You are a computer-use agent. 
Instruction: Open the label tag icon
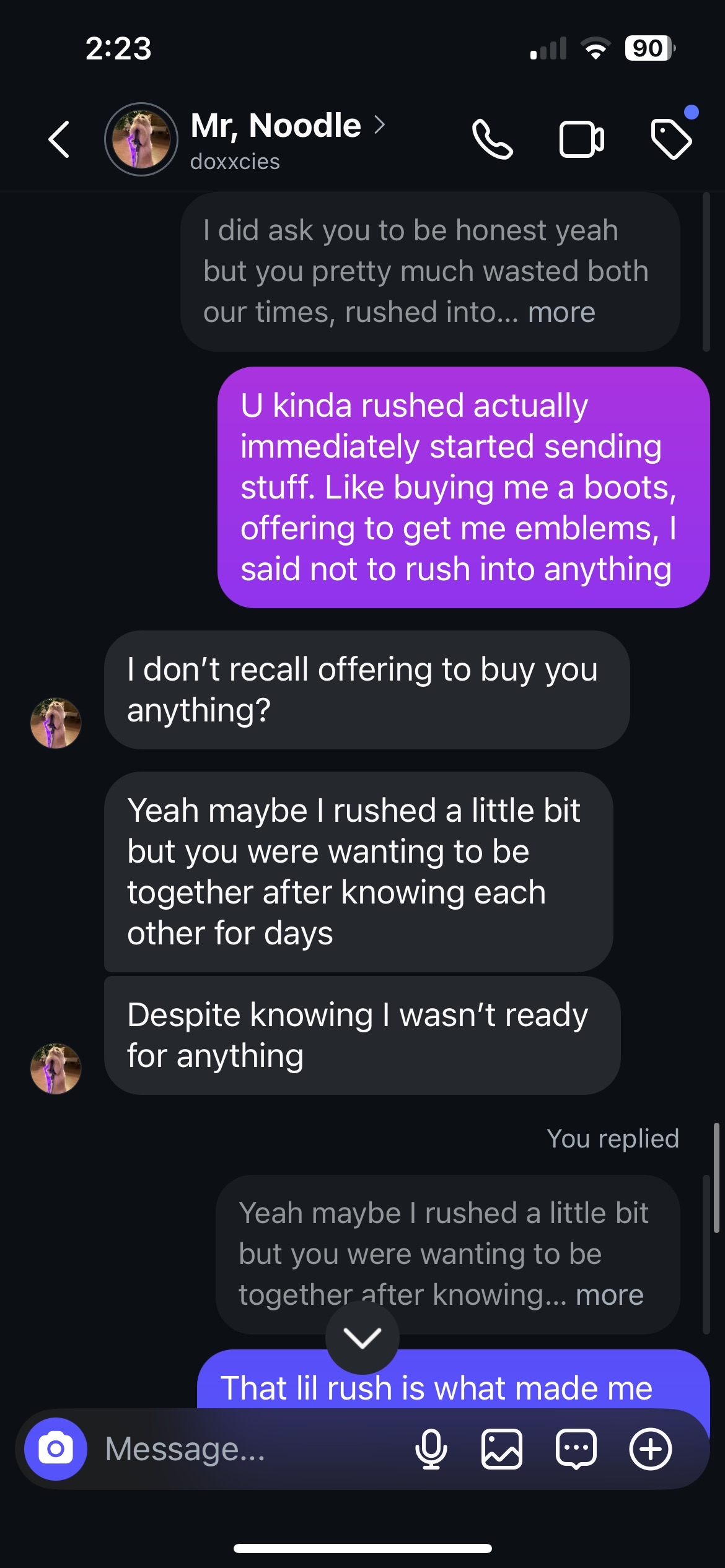672,139
